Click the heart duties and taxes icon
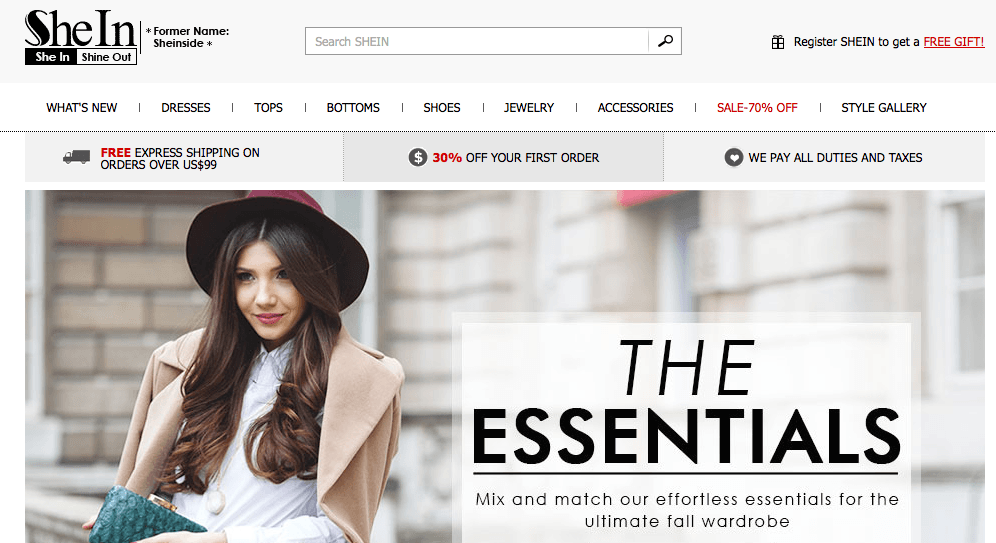 pos(734,158)
